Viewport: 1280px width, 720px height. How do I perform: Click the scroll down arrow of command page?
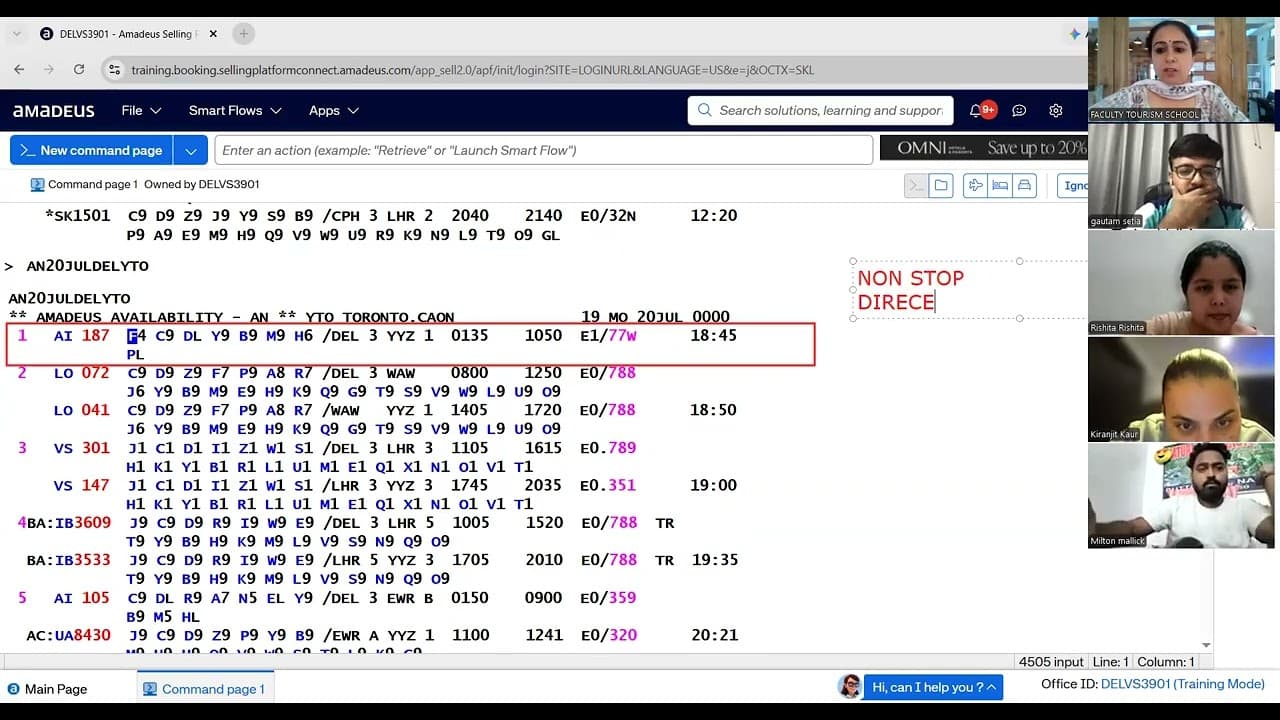[x=1206, y=646]
